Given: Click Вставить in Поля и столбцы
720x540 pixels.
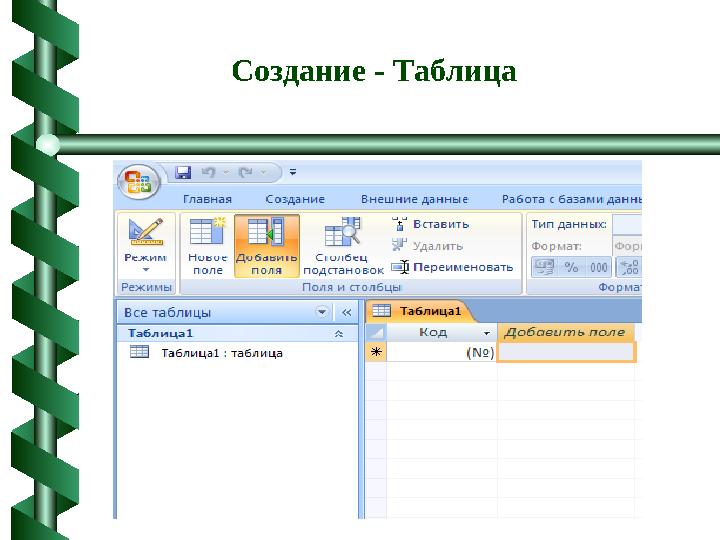Looking at the screenshot, I should [430, 224].
